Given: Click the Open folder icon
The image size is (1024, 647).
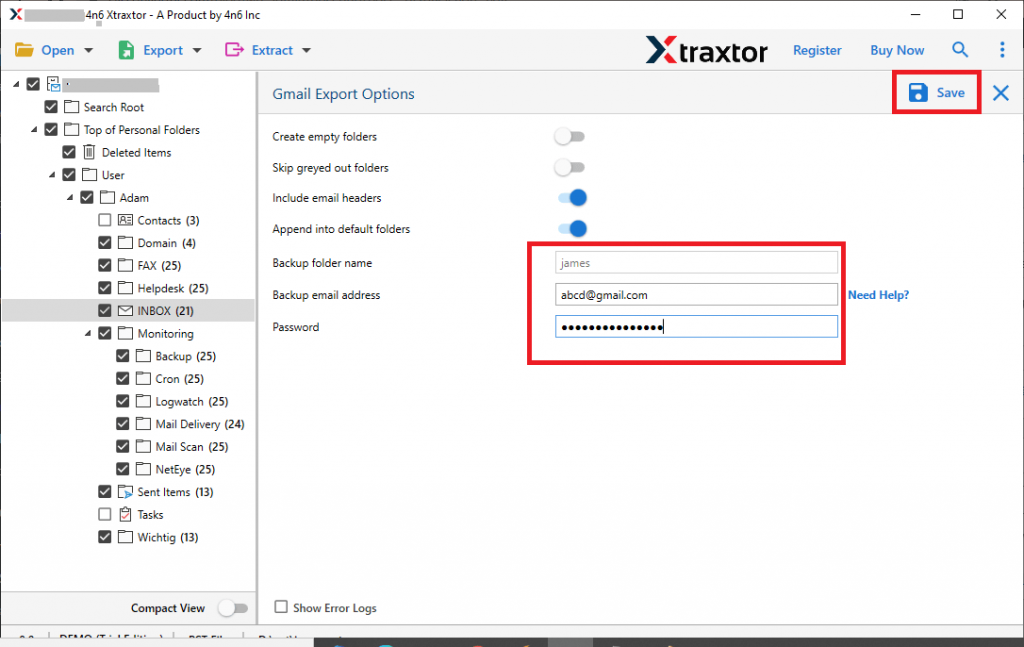Looking at the screenshot, I should point(22,49).
